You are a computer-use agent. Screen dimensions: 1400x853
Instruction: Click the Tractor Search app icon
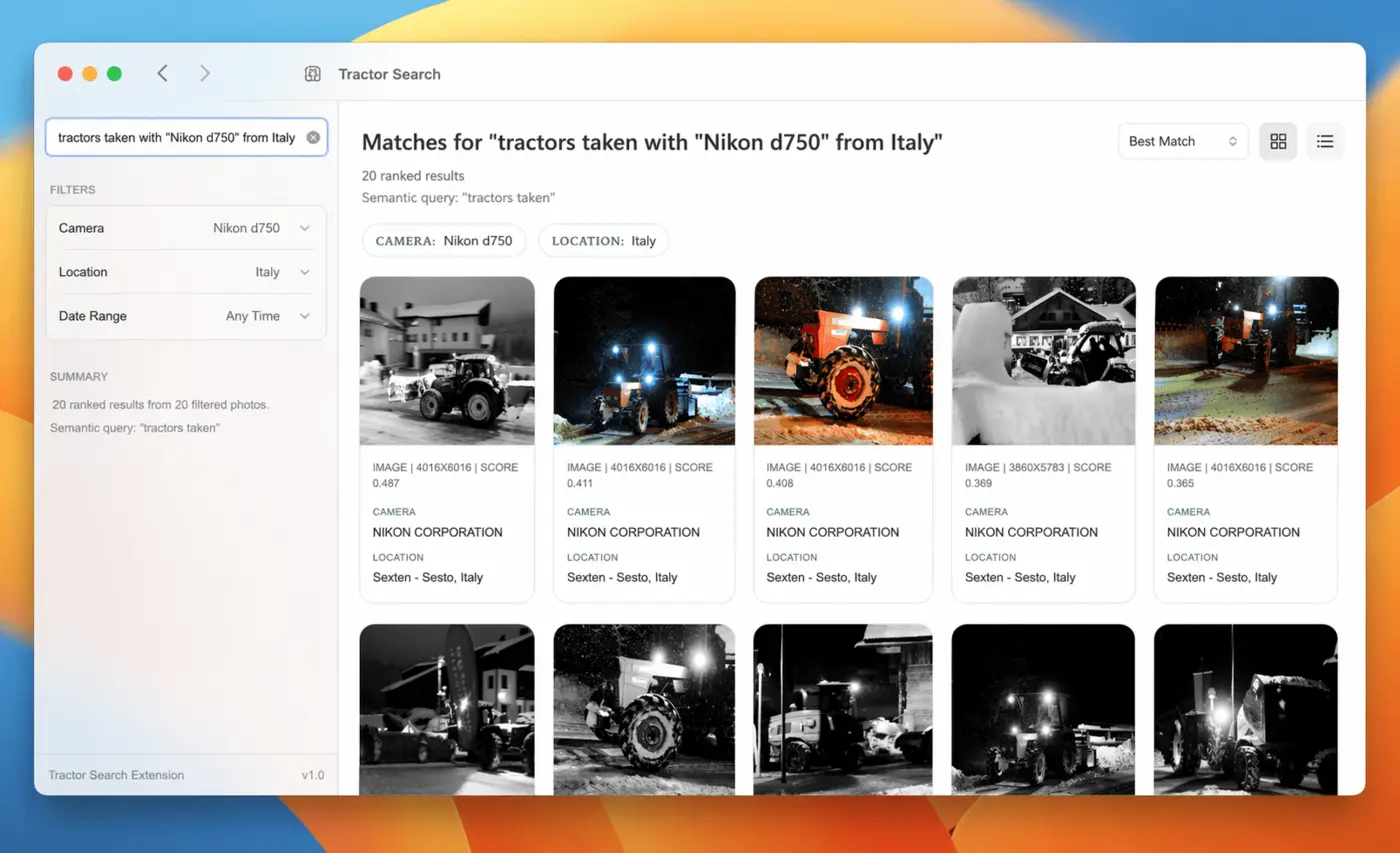(313, 74)
